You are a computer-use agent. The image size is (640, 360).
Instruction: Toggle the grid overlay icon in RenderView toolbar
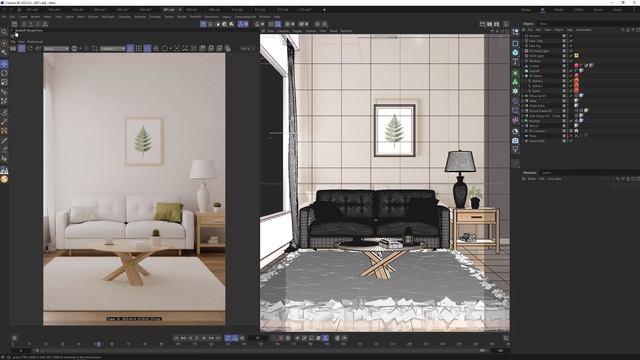pyautogui.click(x=139, y=48)
